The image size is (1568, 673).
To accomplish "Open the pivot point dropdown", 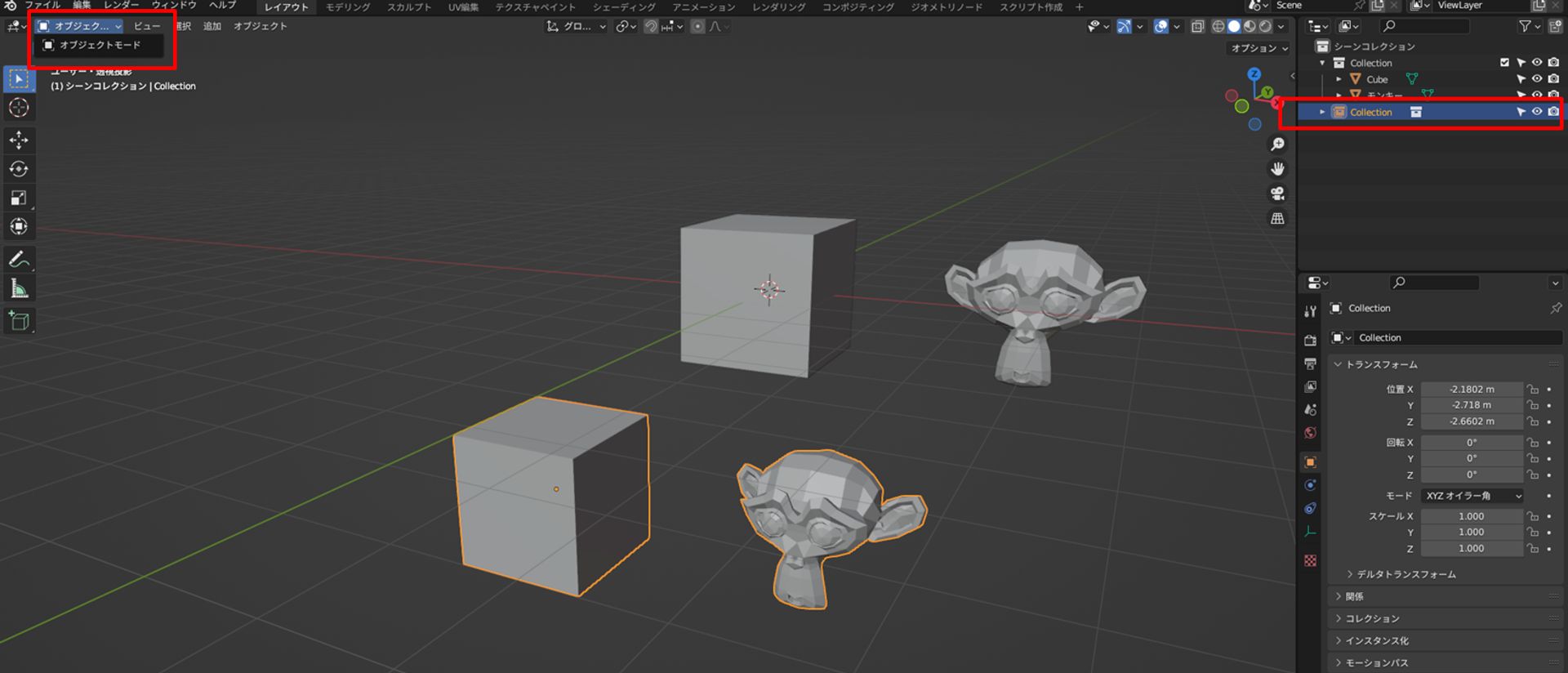I will (x=626, y=27).
